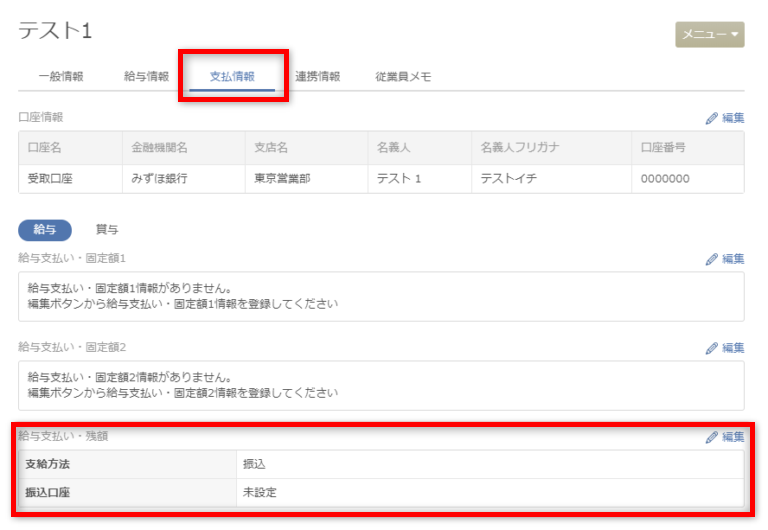Select the 支払情報 tab

coord(232,76)
